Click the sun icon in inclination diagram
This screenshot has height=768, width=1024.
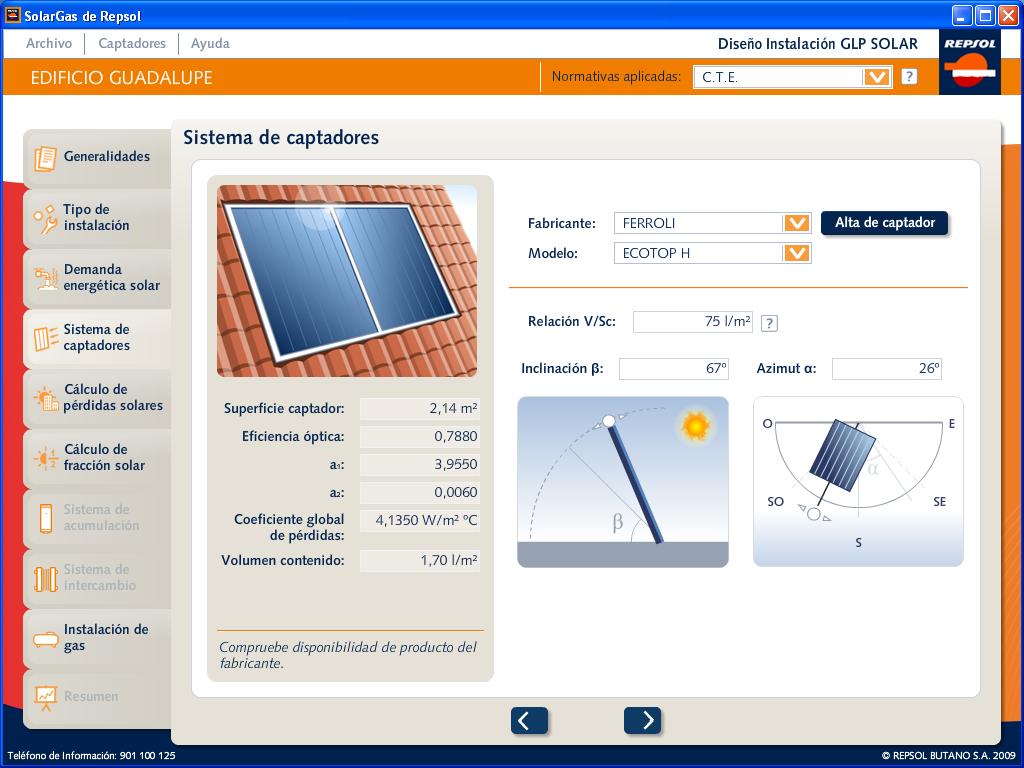[696, 426]
